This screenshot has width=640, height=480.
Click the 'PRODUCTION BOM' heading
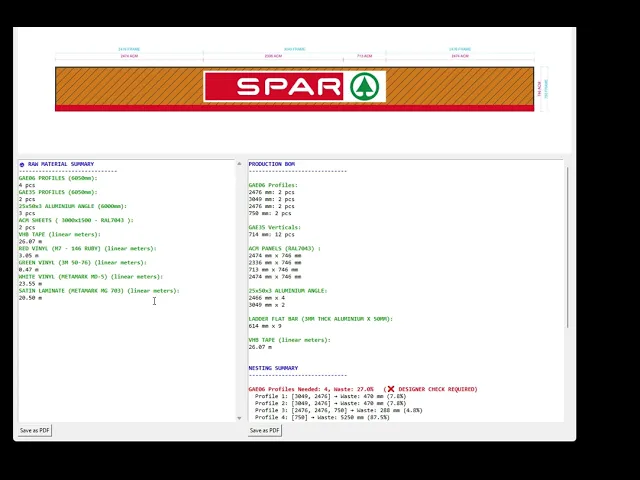point(271,164)
